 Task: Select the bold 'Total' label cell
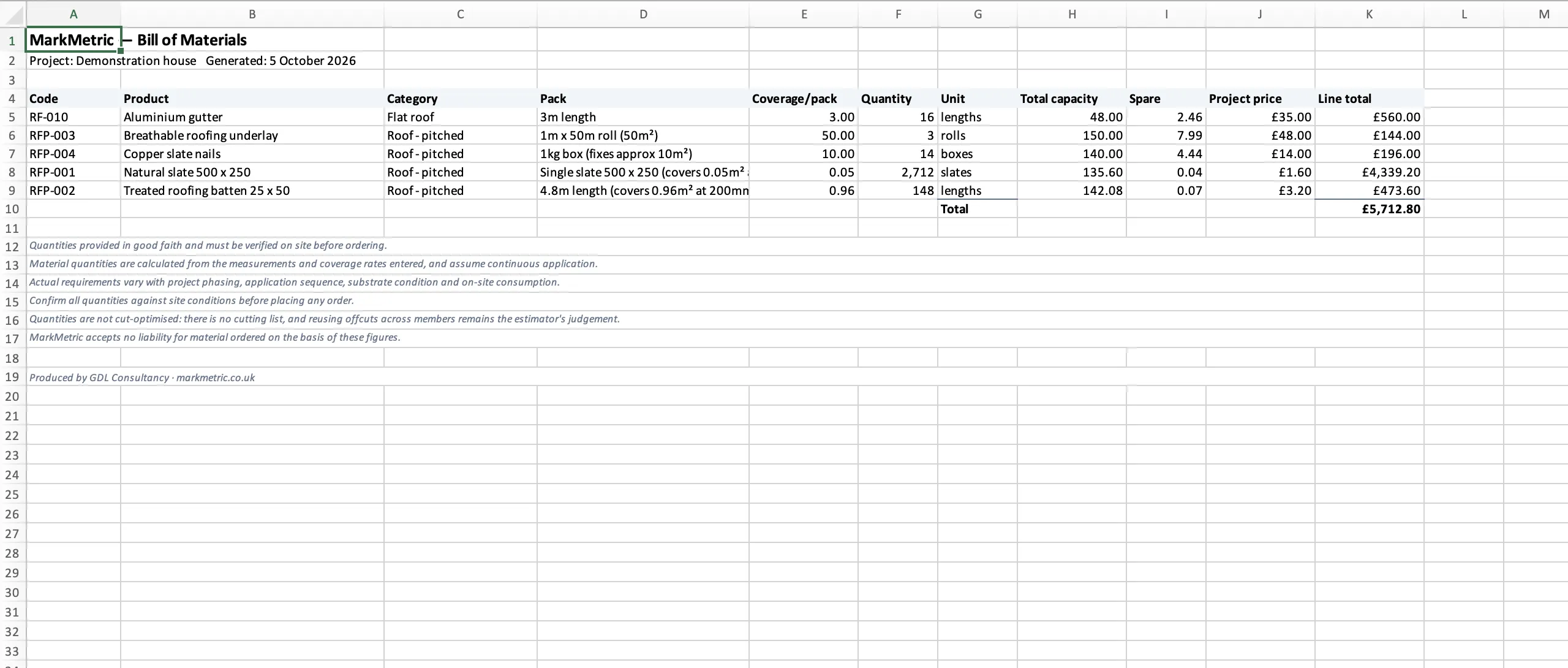[x=978, y=209]
